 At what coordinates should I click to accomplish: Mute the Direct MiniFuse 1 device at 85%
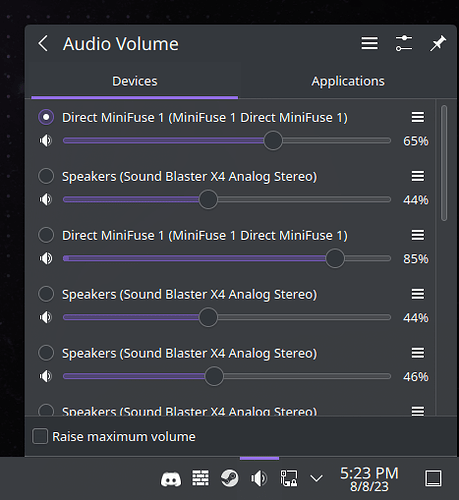(x=46, y=258)
